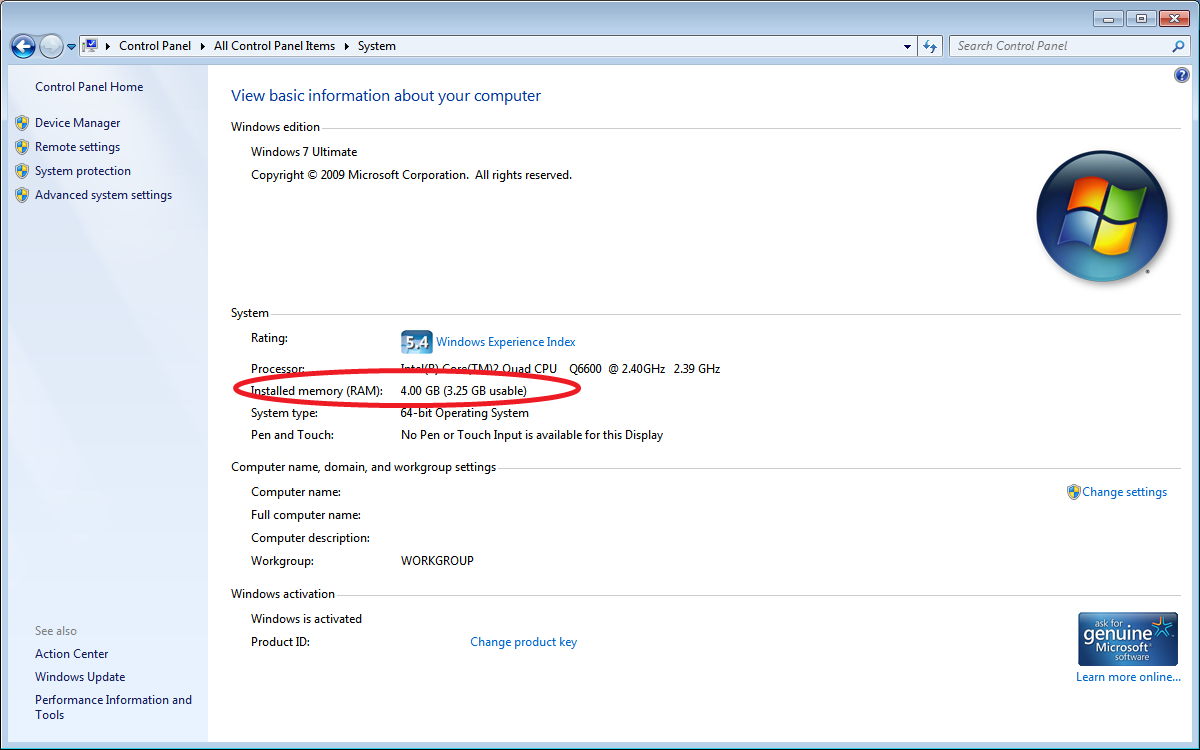The height and width of the screenshot is (750, 1200).
Task: Click the 'WORKGROUP' value
Action: point(437,561)
